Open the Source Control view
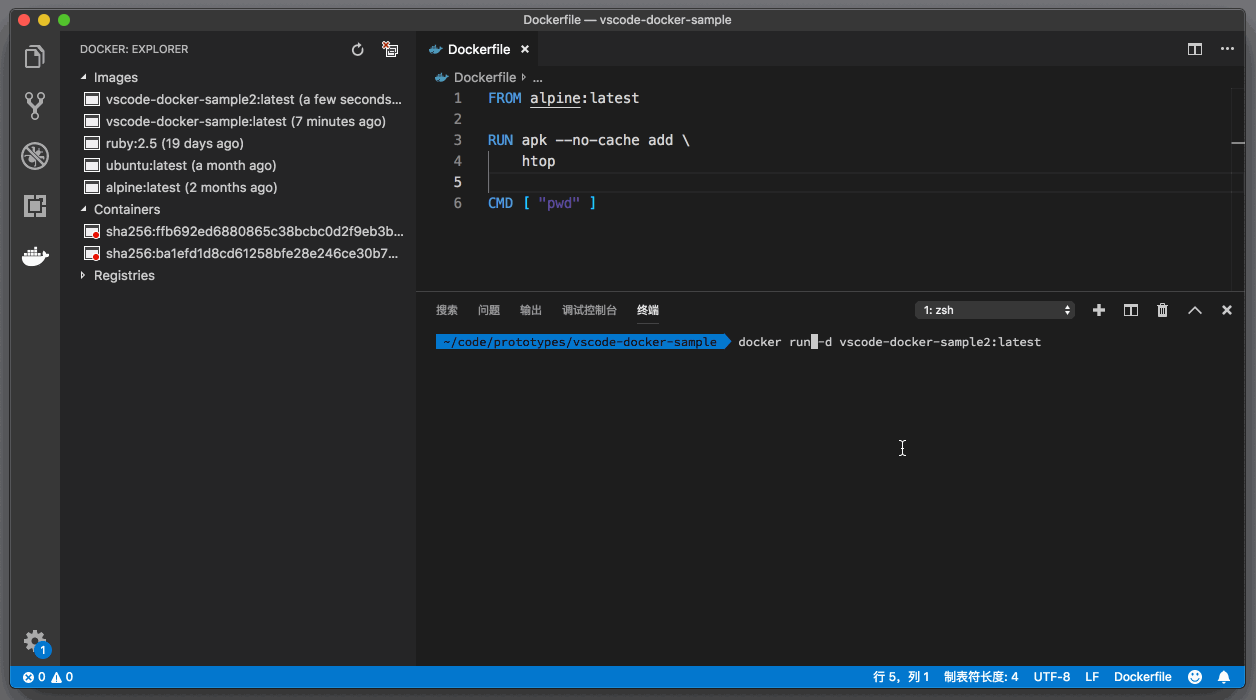 click(35, 106)
